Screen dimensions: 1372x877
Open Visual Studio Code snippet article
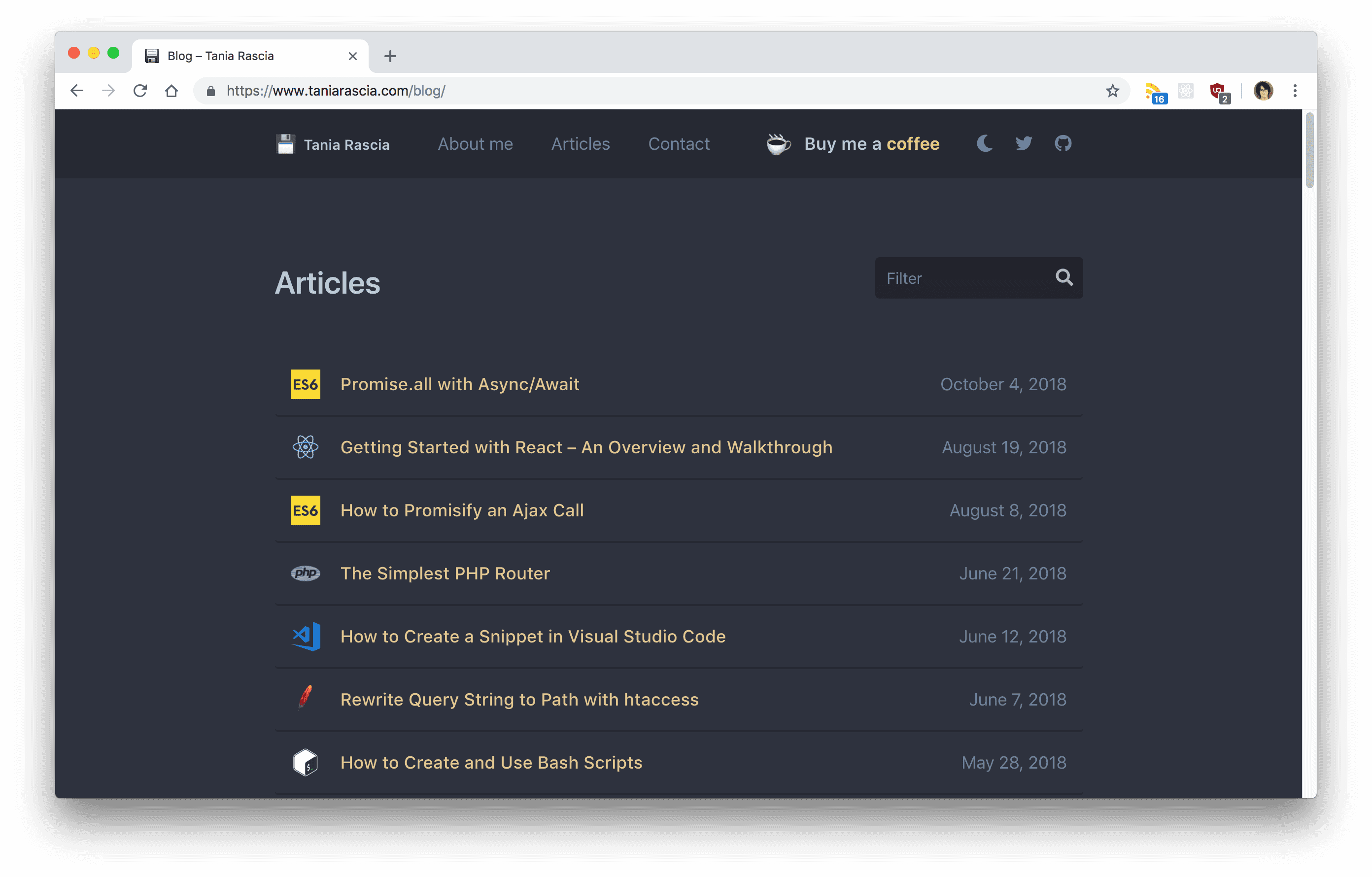(533, 637)
